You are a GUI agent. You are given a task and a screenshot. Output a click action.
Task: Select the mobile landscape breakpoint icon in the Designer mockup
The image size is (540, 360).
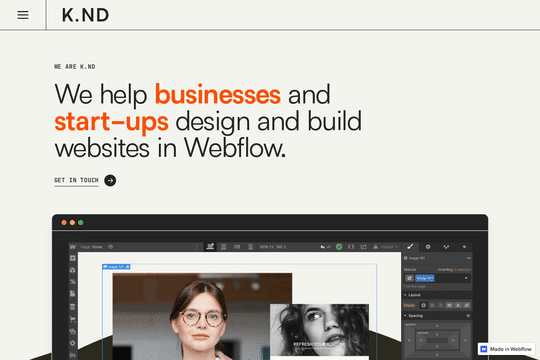tap(237, 247)
